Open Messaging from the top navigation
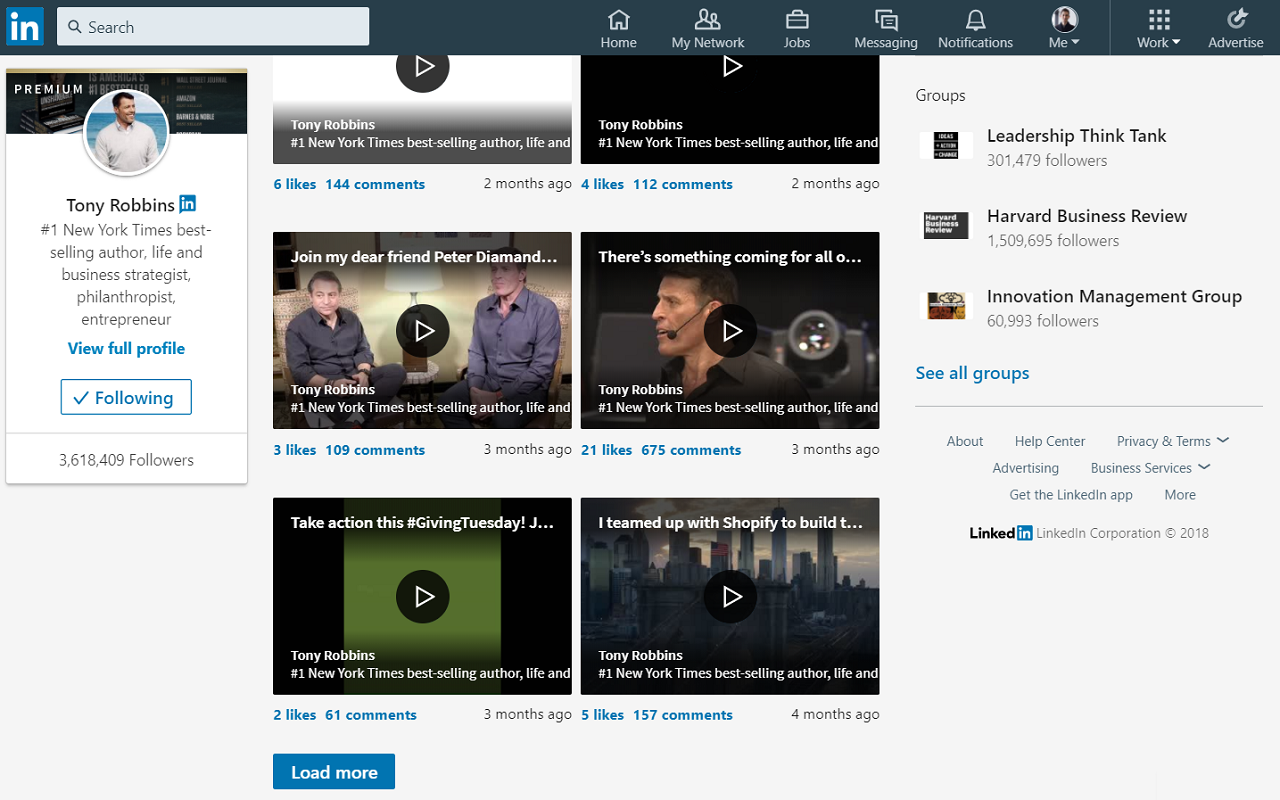 [885, 27]
